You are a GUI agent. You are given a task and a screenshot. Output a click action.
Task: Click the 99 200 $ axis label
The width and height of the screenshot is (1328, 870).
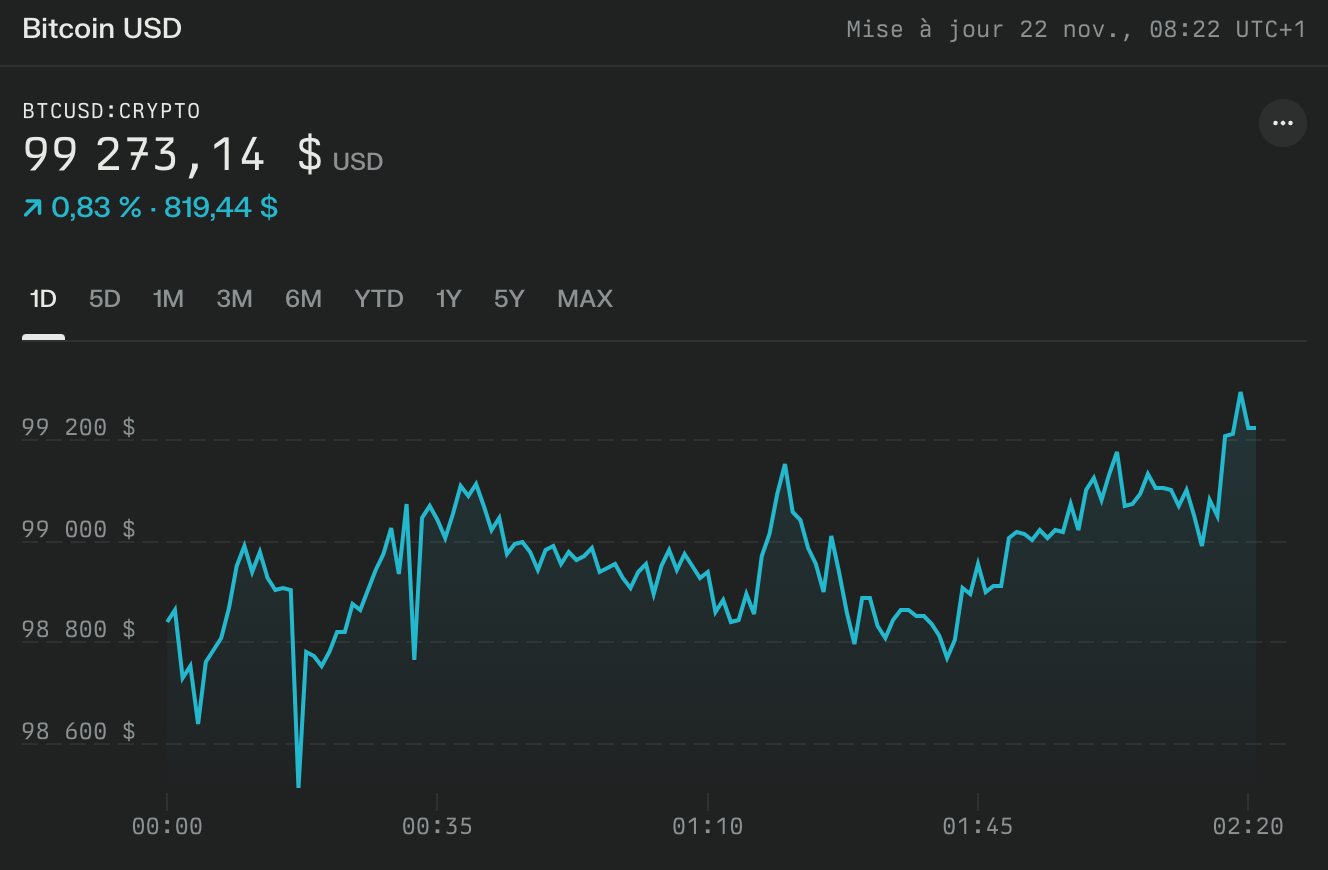(78, 428)
